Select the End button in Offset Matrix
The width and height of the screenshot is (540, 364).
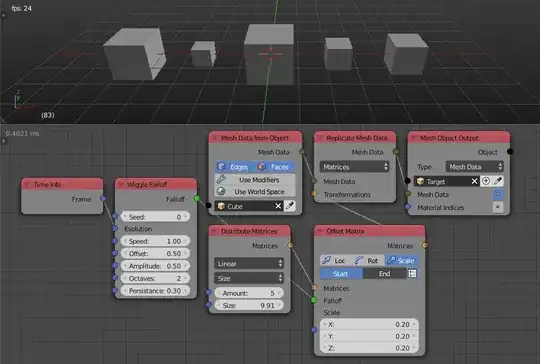point(384,273)
